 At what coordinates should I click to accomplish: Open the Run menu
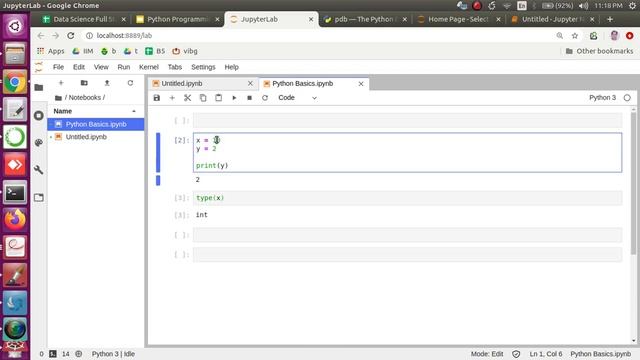[x=124, y=67]
